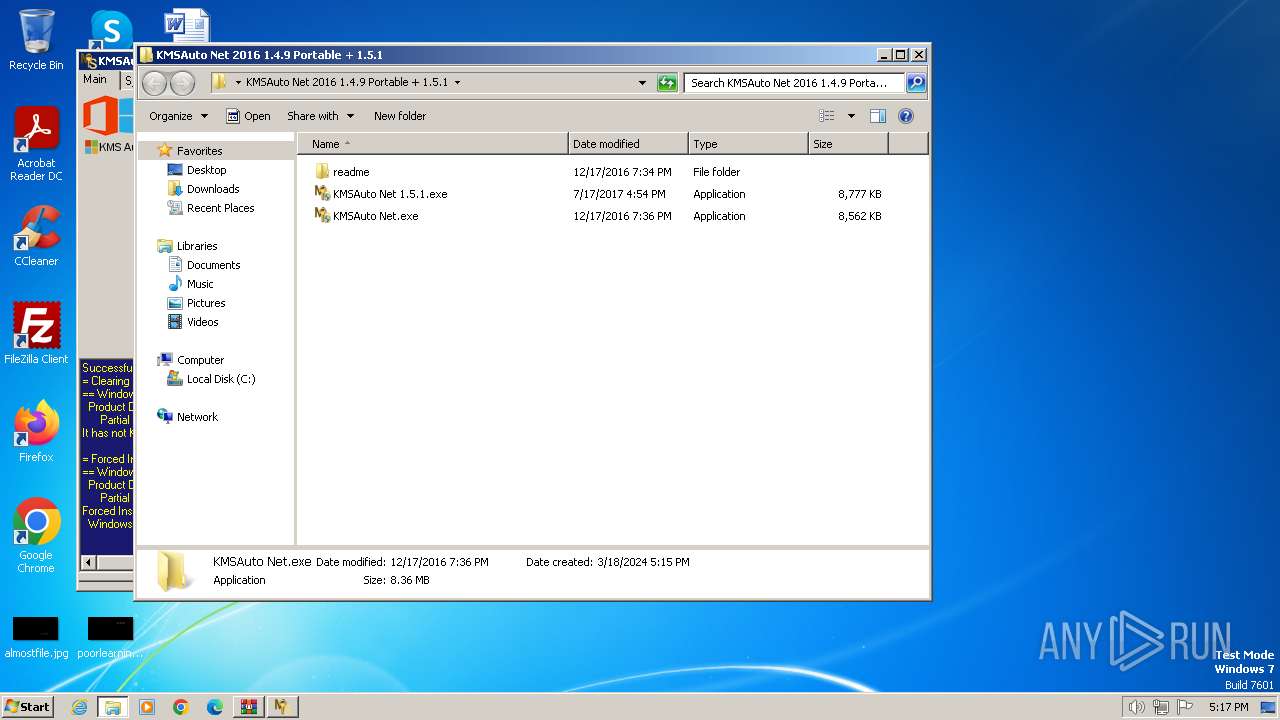The image size is (1280, 720).
Task: Select almostfile.jpg on the desktop
Action: point(36,637)
